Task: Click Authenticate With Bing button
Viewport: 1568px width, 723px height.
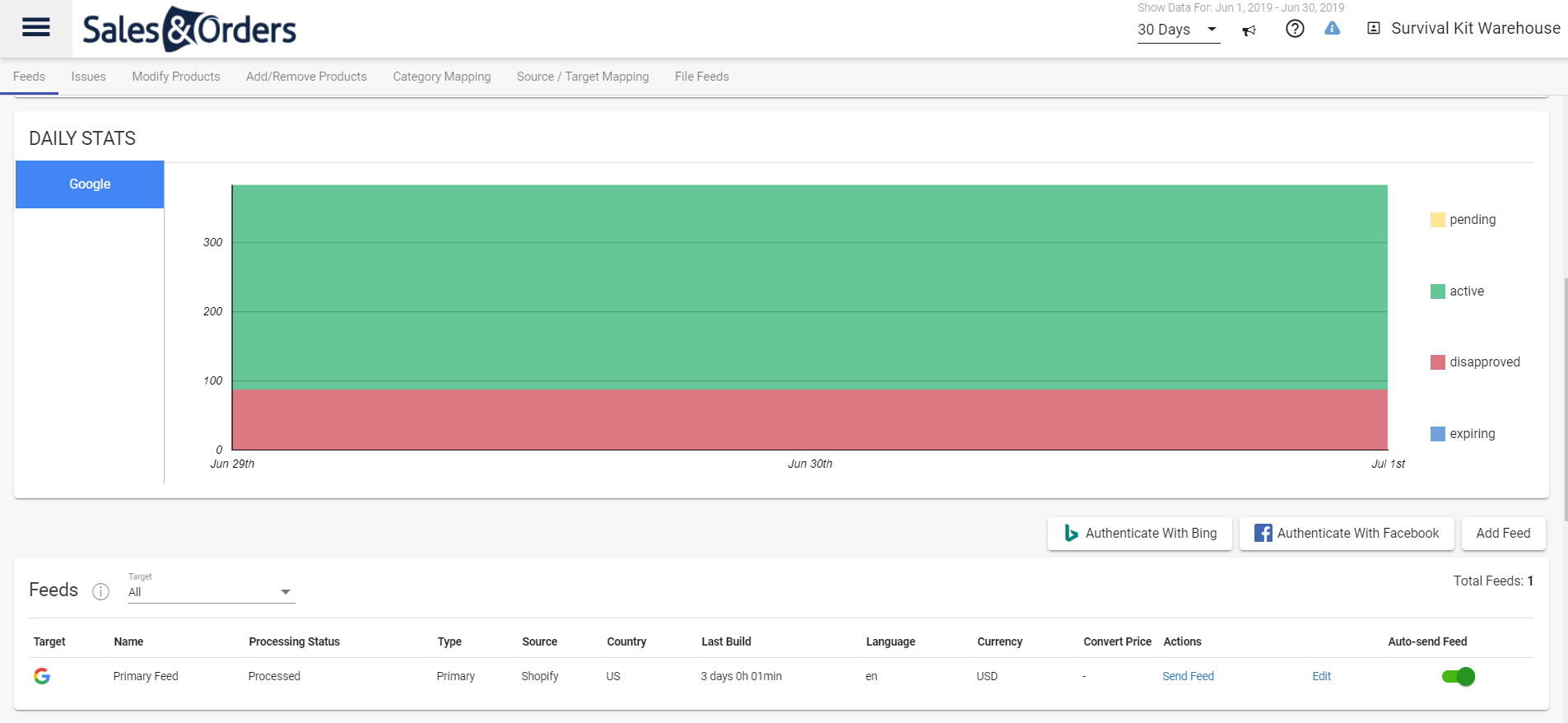Action: (1140, 534)
